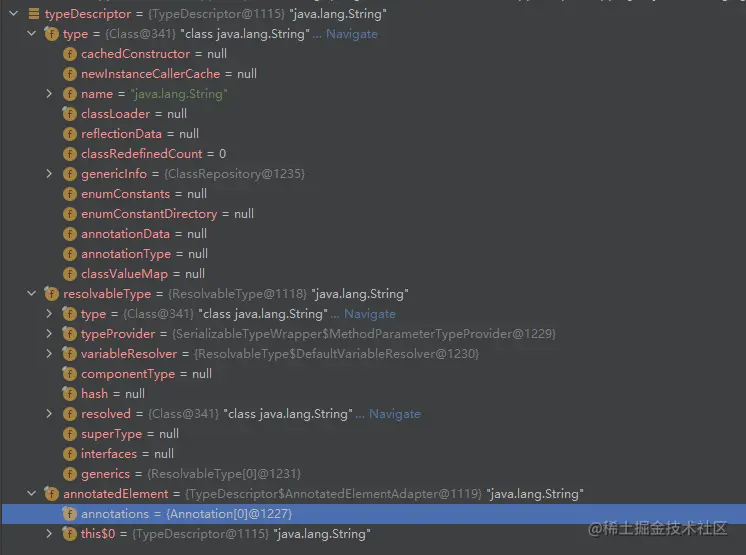The height and width of the screenshot is (555, 746).
Task: Select the classValueMap = null row
Action: click(x=373, y=273)
